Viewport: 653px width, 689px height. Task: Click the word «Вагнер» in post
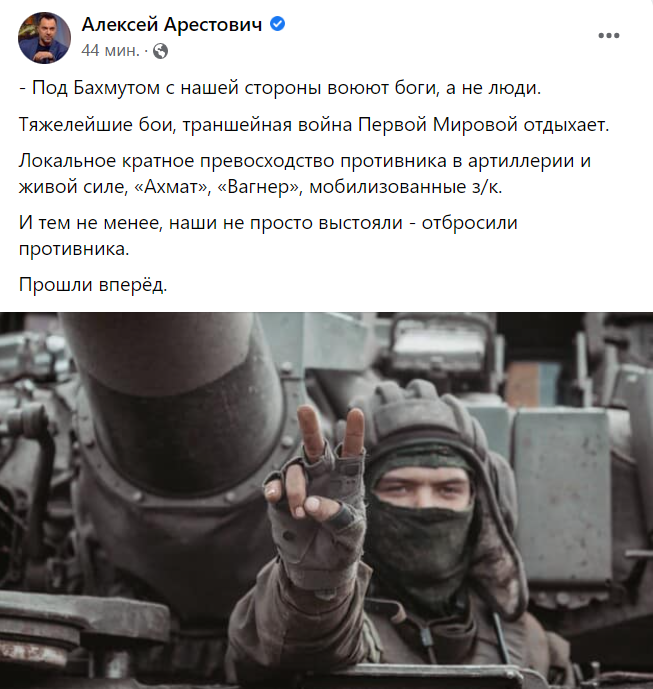click(260, 187)
